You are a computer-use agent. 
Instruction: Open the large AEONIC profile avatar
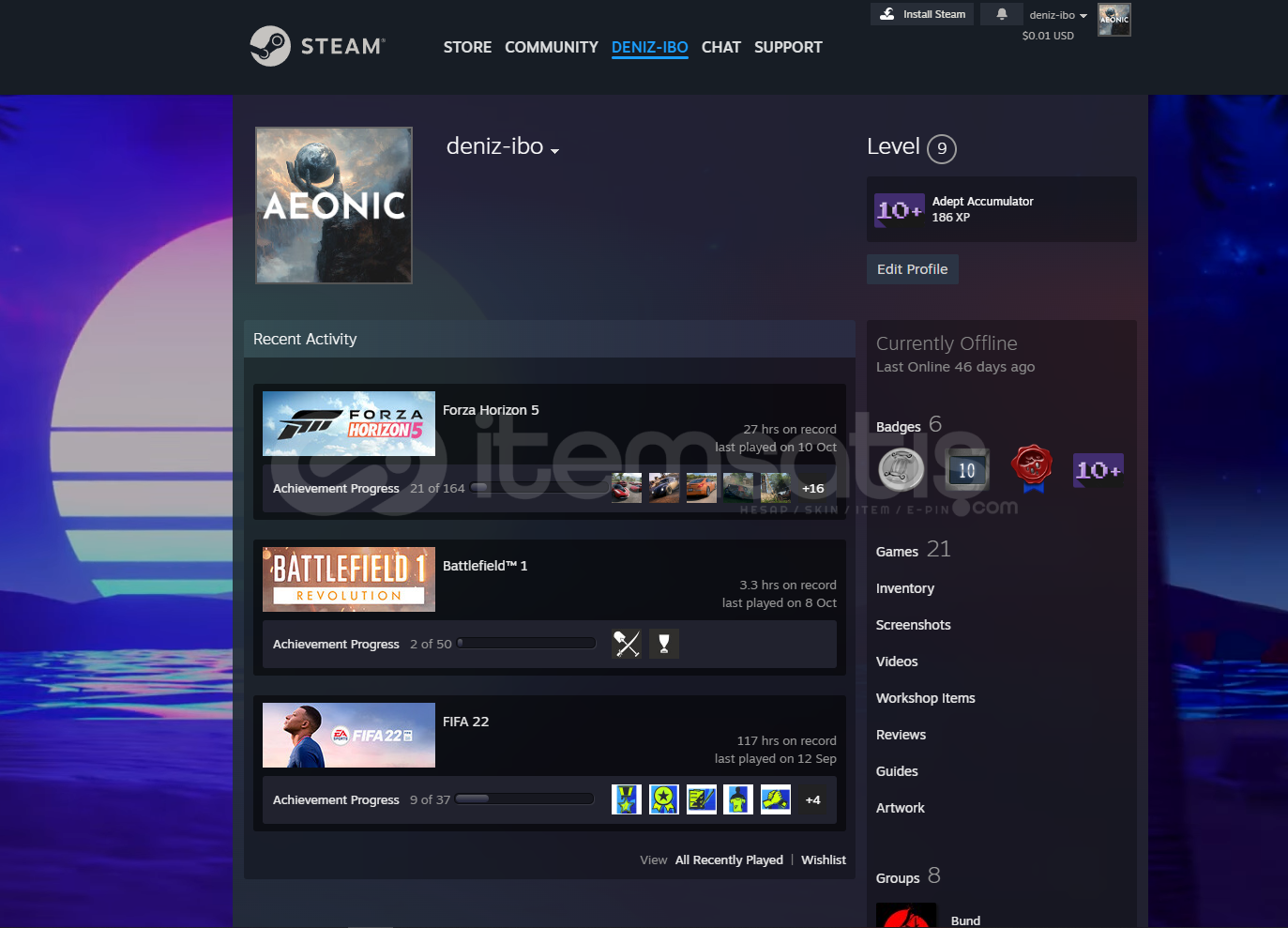click(334, 205)
